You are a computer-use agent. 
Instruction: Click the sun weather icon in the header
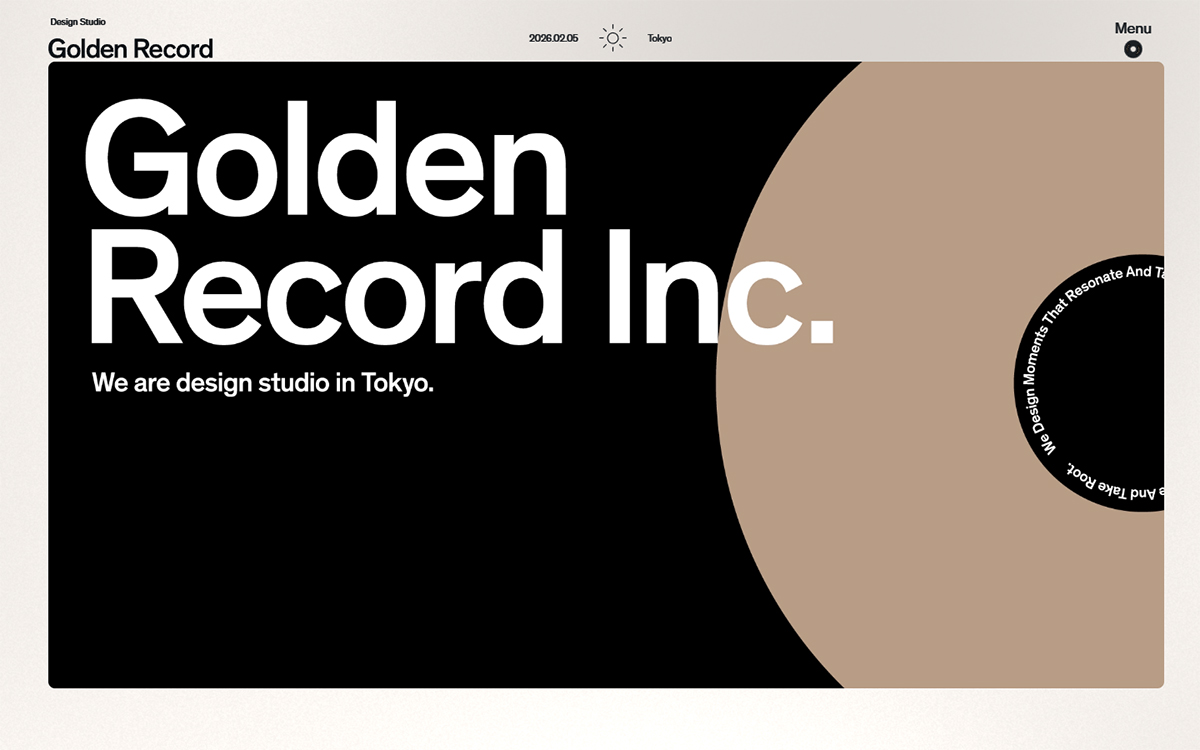pyautogui.click(x=611, y=37)
